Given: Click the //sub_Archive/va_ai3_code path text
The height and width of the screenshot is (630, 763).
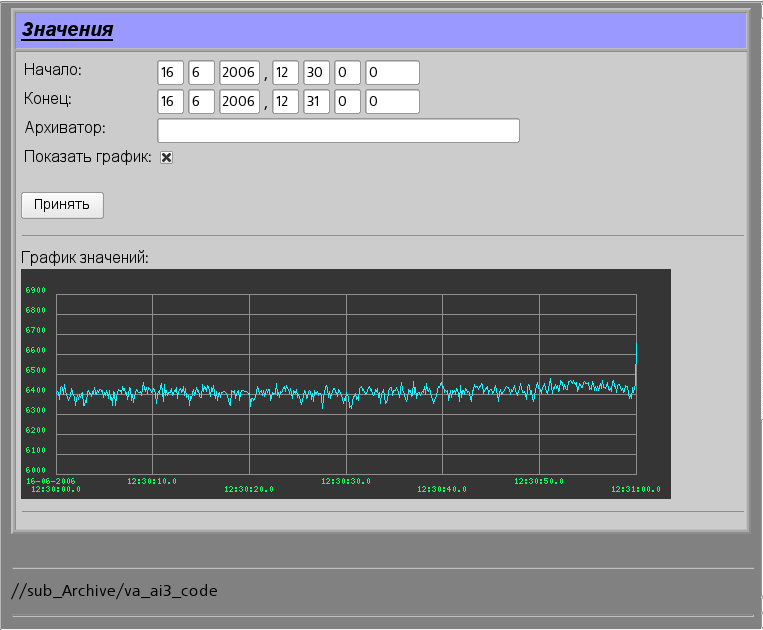Looking at the screenshot, I should click(x=114, y=591).
